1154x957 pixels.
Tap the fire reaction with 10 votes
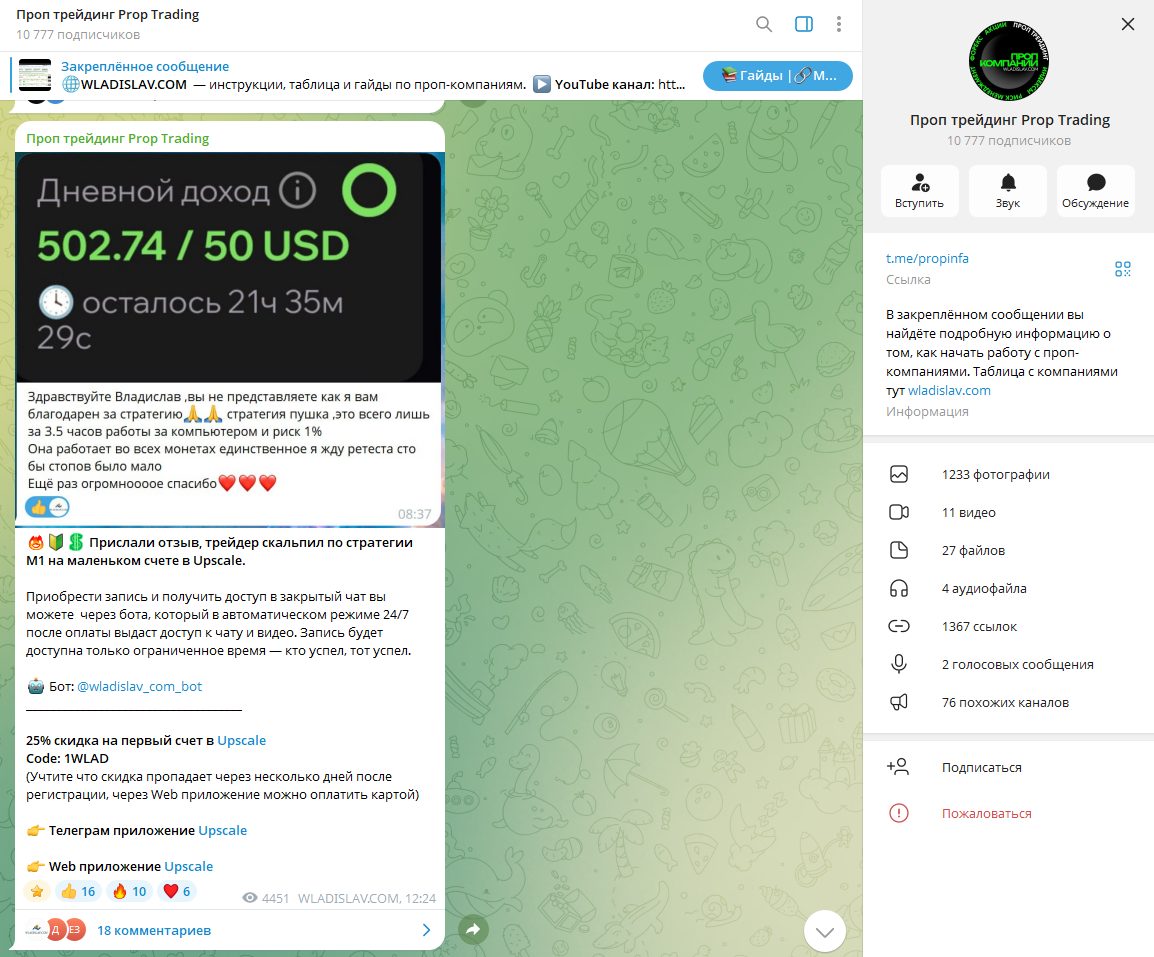coord(130,891)
